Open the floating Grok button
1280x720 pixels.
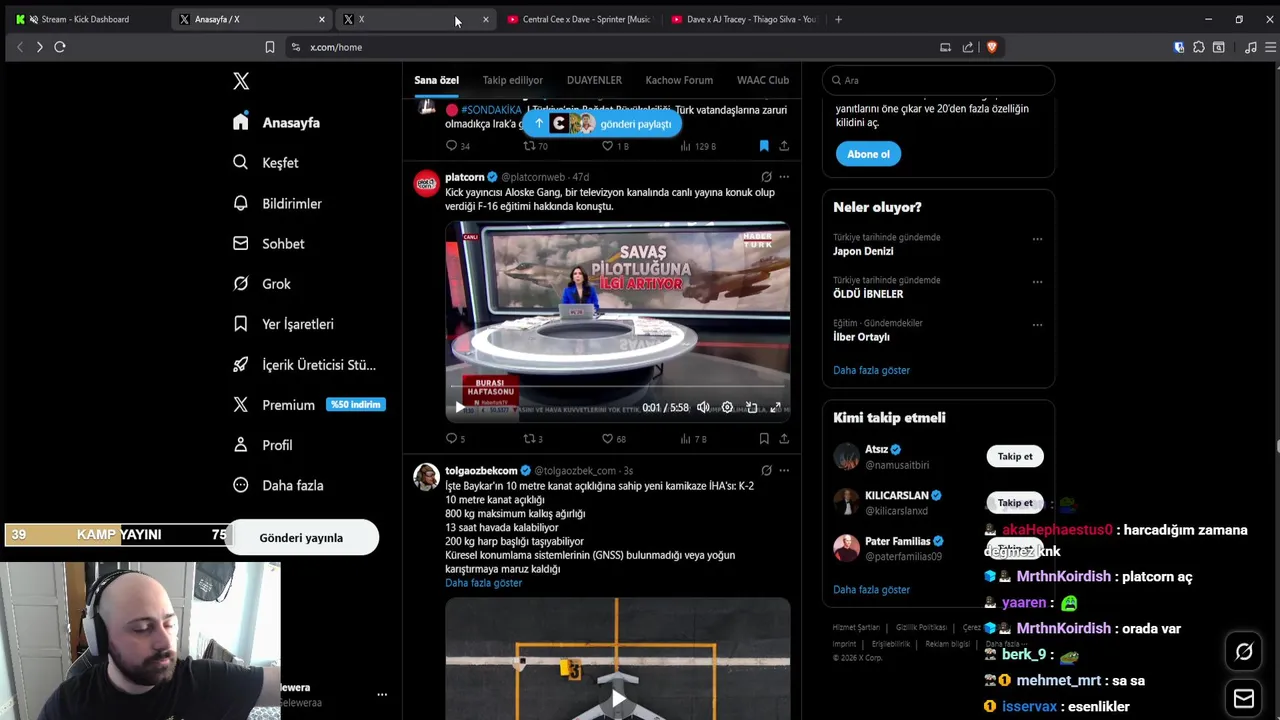tap(1244, 652)
